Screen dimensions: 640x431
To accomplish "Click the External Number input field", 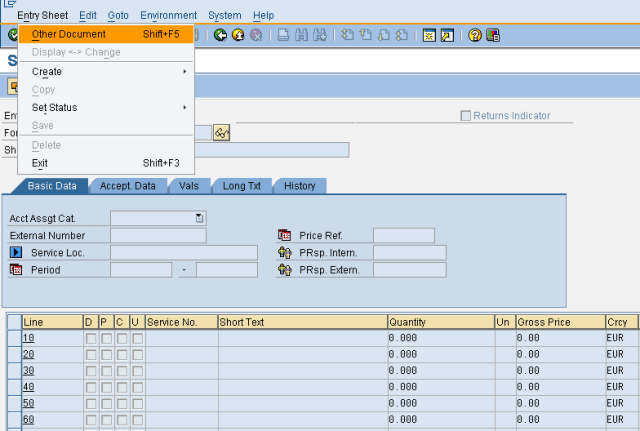I will 158,235.
